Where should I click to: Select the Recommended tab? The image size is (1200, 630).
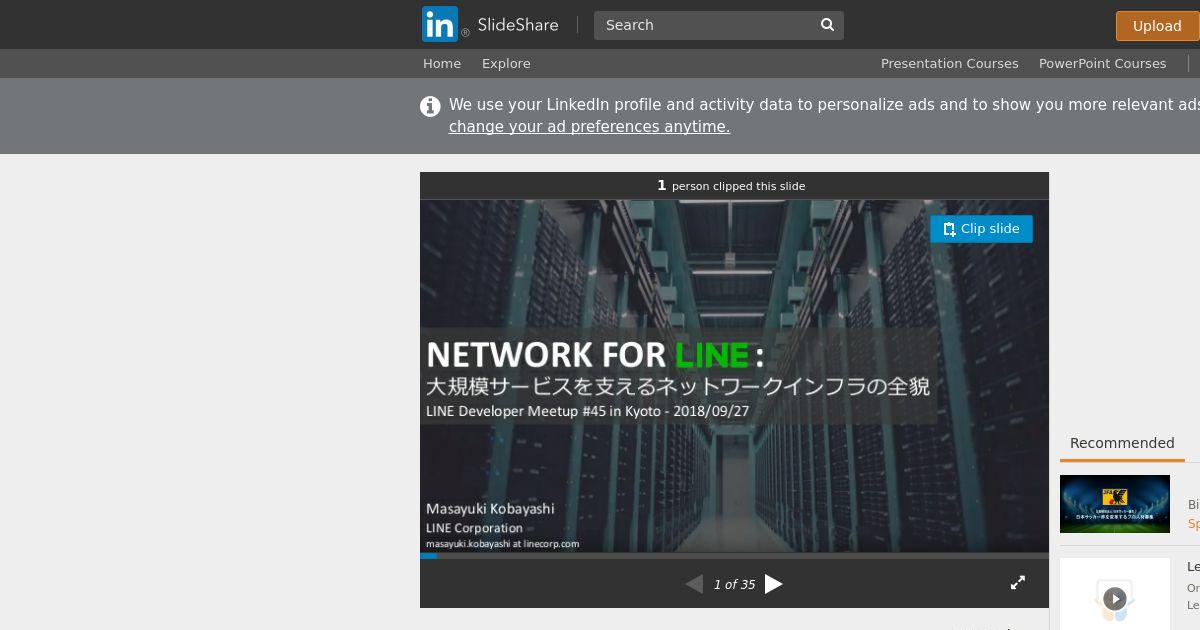pos(1122,444)
